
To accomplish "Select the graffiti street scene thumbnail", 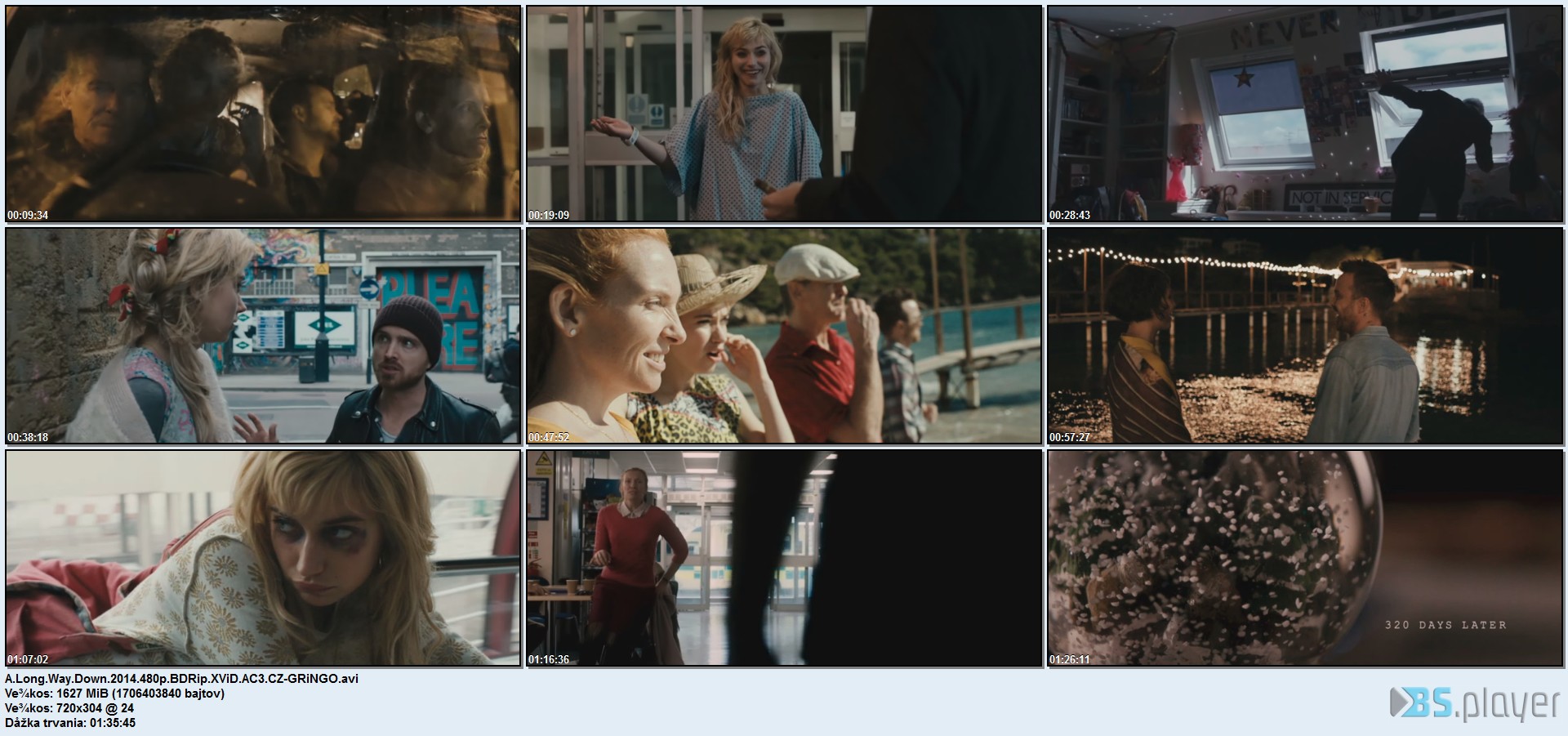I will (x=263, y=336).
